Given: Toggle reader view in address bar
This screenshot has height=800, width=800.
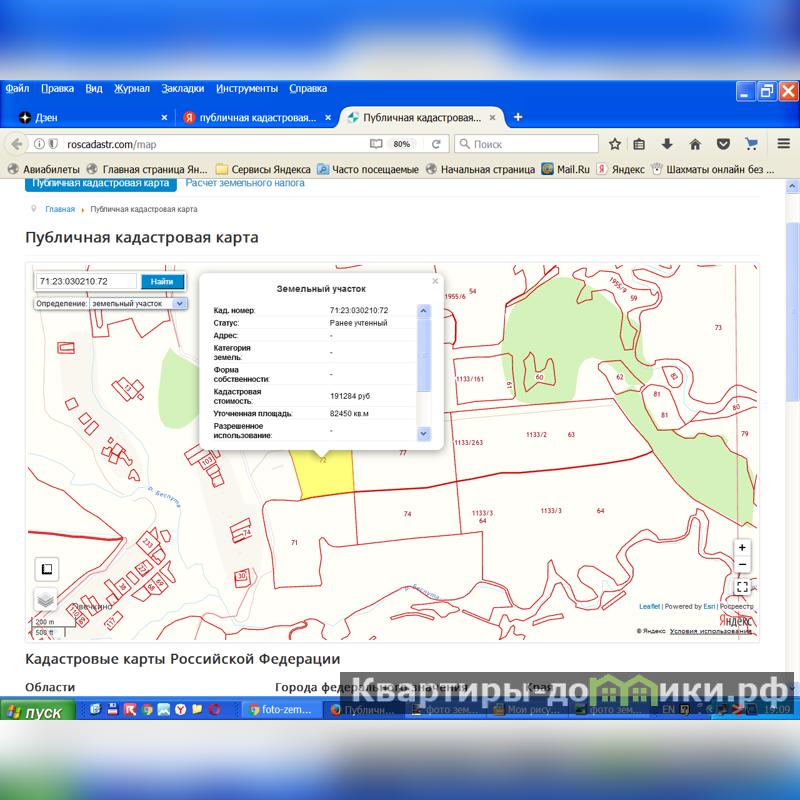Looking at the screenshot, I should [x=376, y=144].
